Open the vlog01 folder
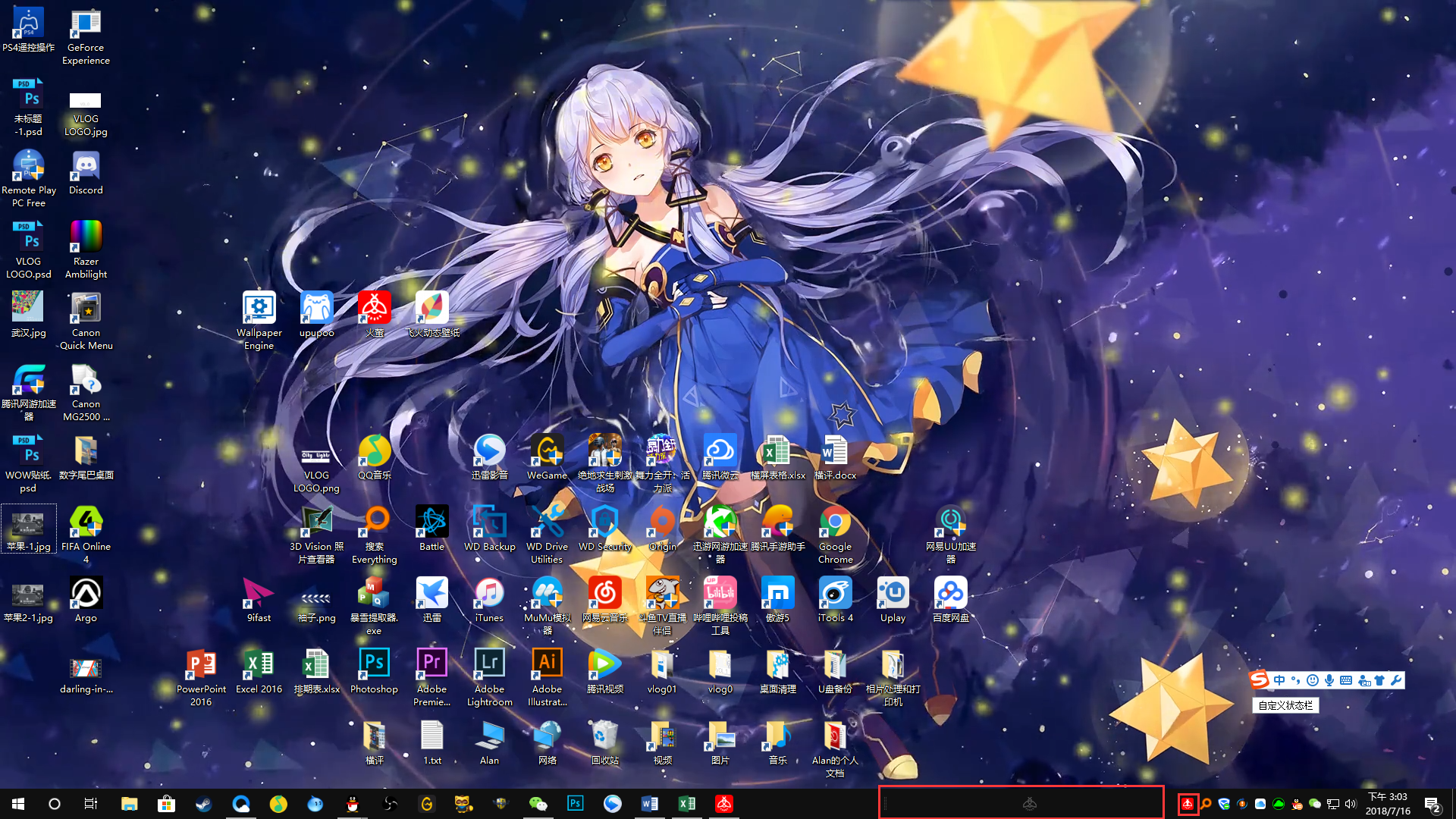This screenshot has height=819, width=1456. [662, 671]
